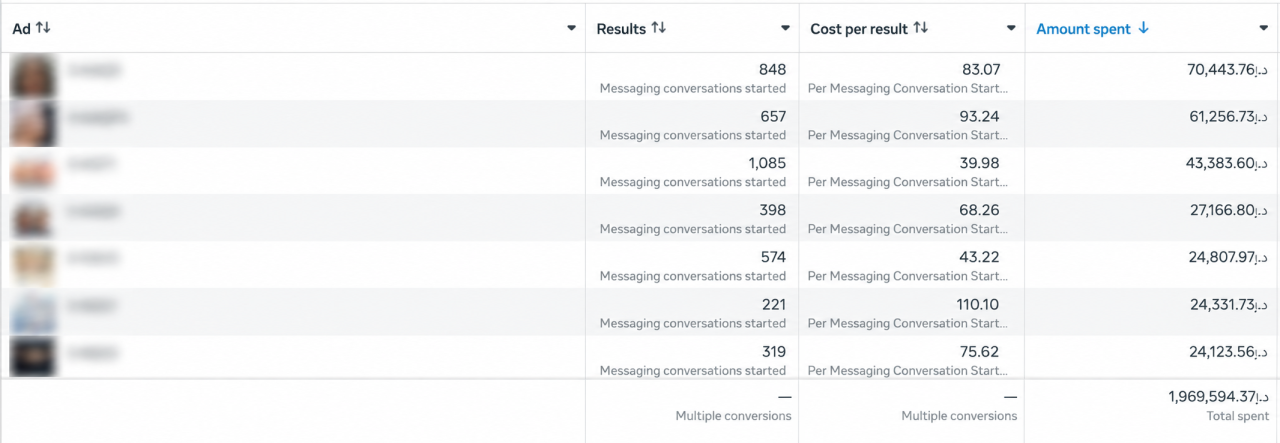The width and height of the screenshot is (1280, 443).
Task: Click the Results sort arrows icon
Action: pos(658,28)
